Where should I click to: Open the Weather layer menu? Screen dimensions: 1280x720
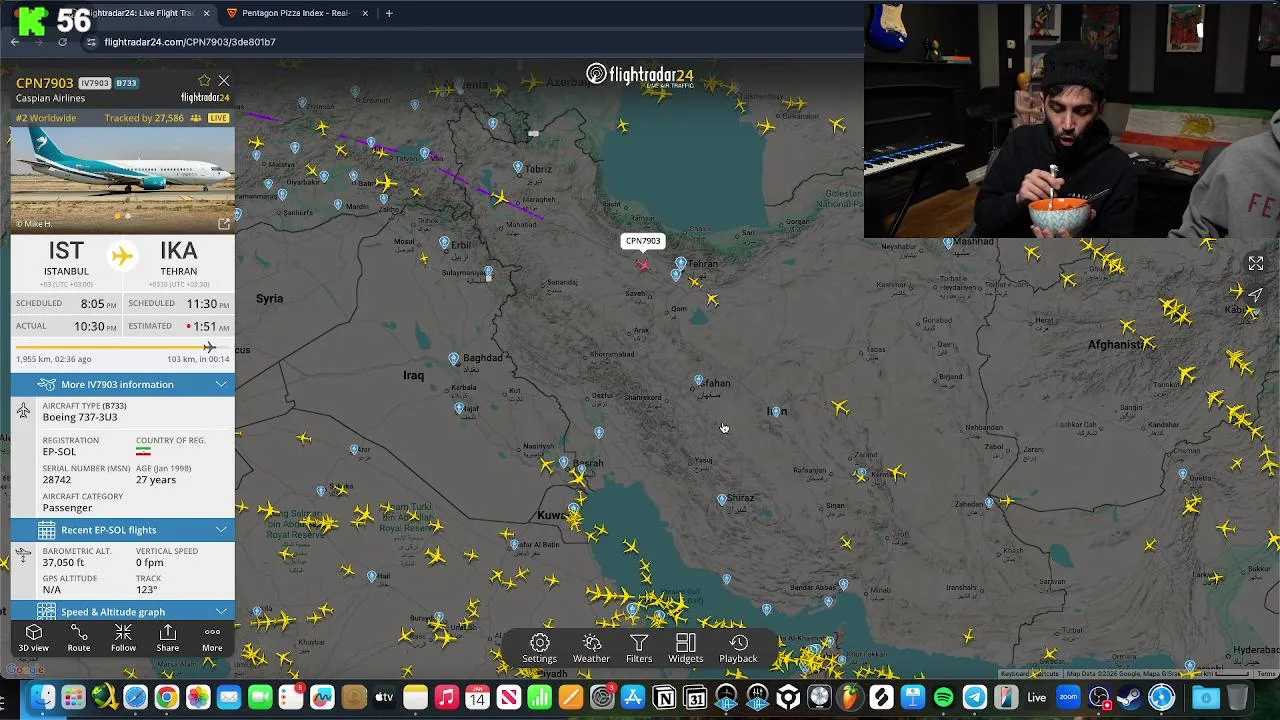(x=591, y=648)
